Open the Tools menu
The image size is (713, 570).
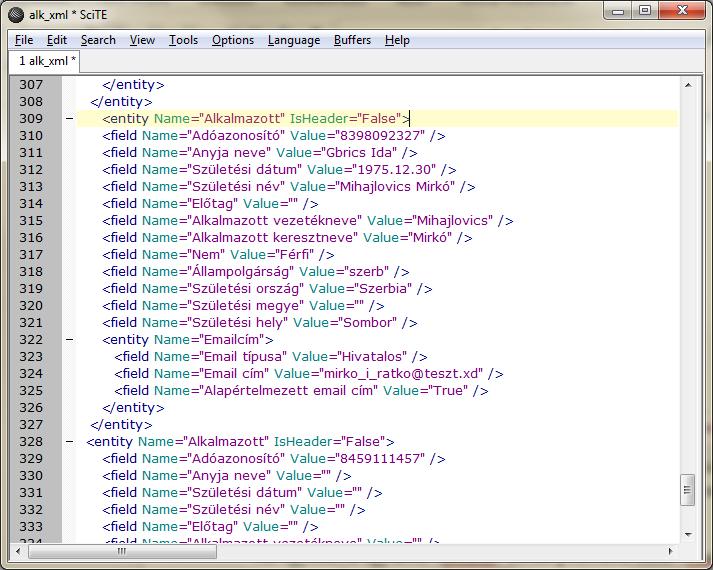pyautogui.click(x=183, y=40)
